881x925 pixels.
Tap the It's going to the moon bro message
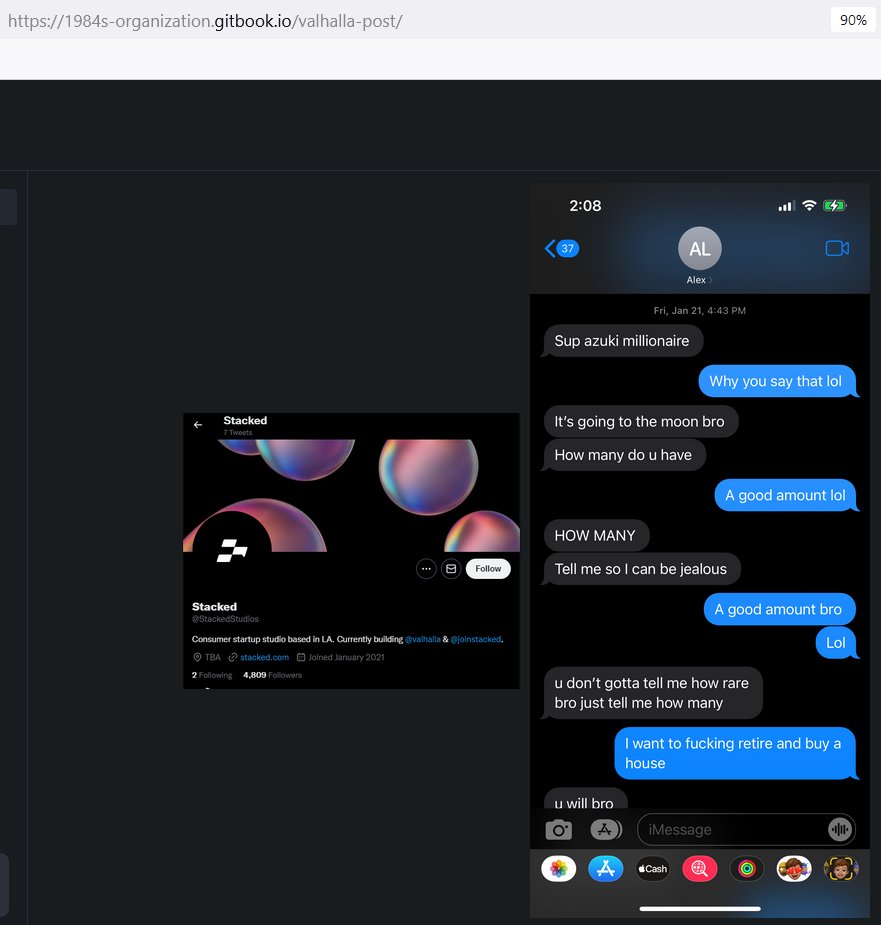point(640,421)
